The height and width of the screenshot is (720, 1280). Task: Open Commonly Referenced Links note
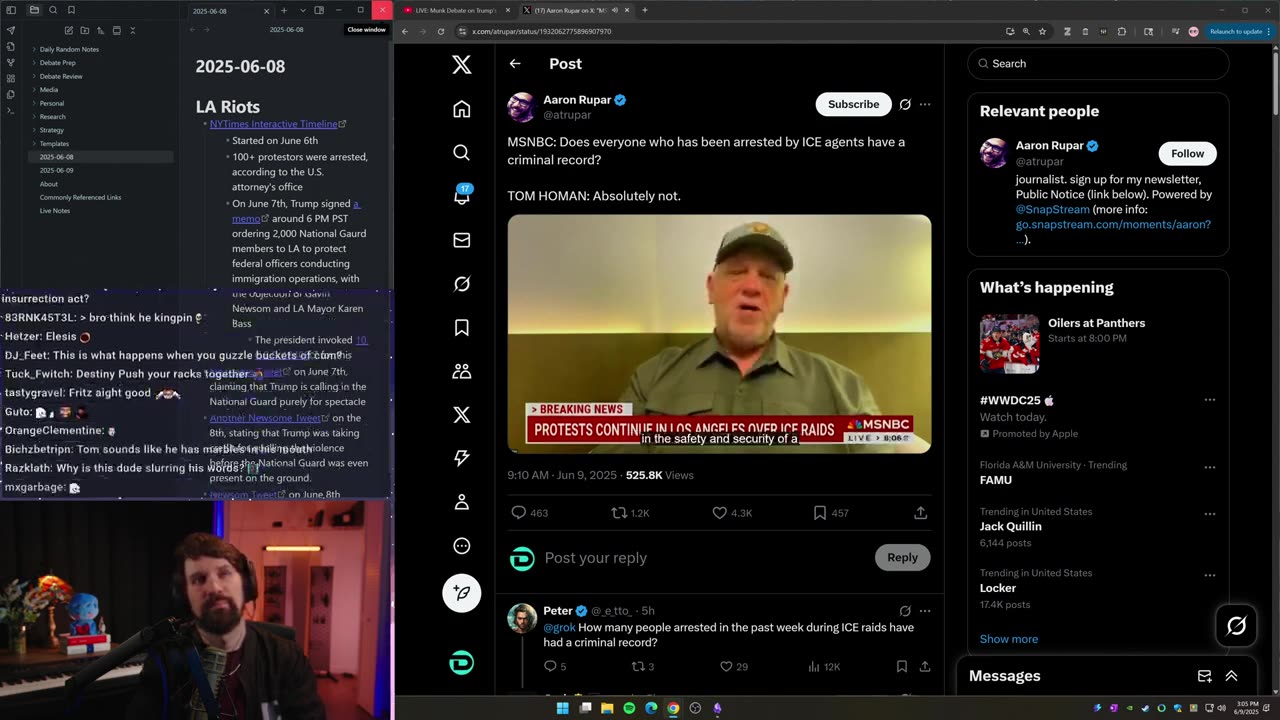coord(80,197)
